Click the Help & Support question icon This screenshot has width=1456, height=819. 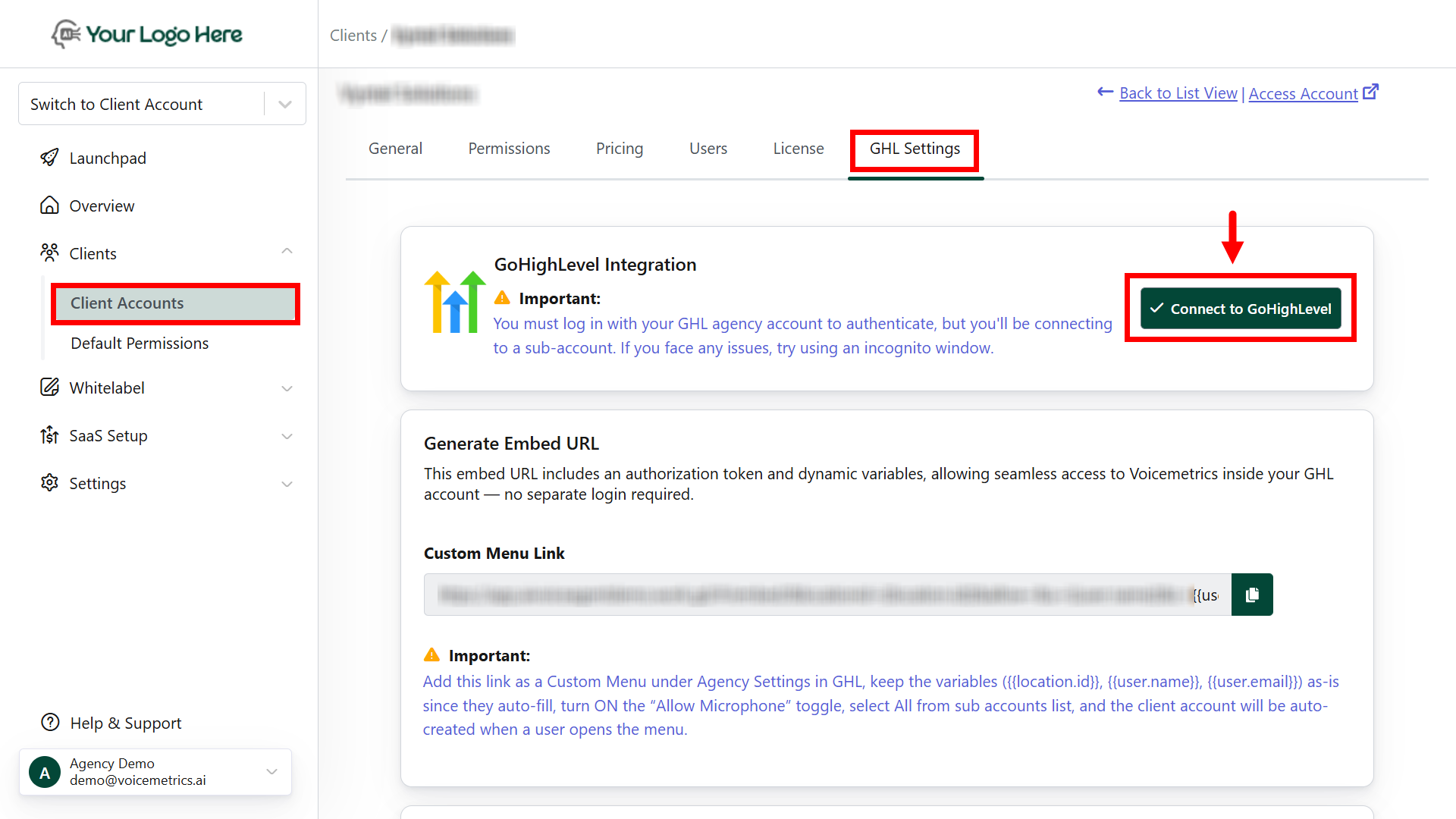[x=50, y=723]
